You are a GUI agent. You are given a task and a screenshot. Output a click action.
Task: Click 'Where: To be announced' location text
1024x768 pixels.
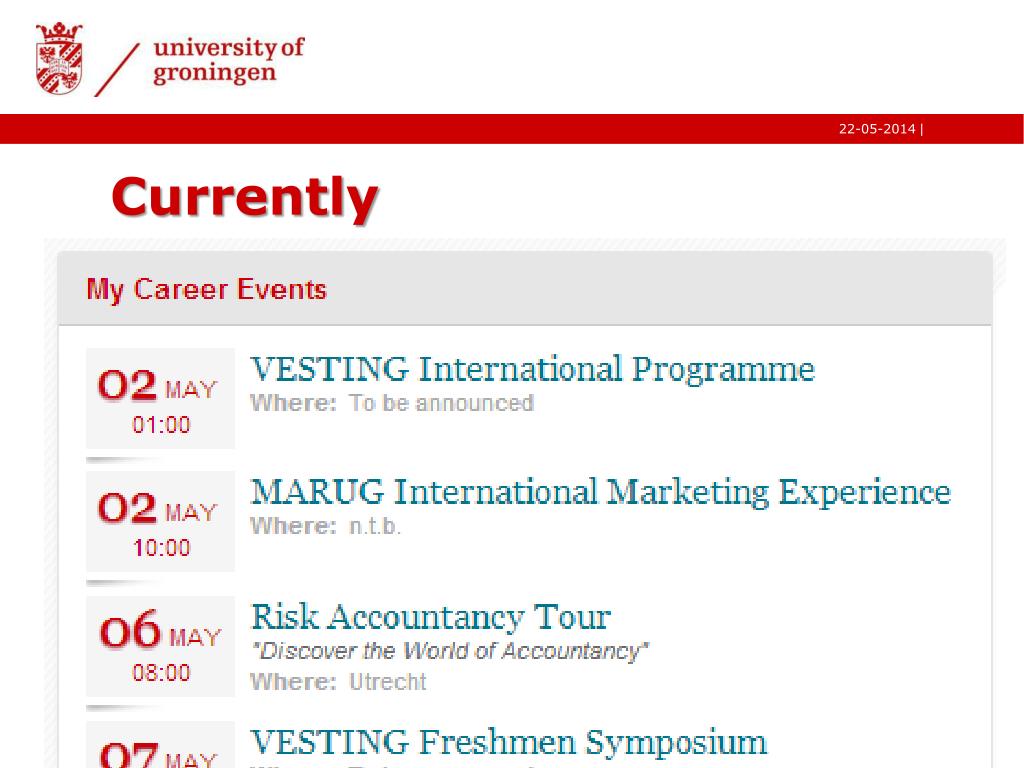point(392,403)
